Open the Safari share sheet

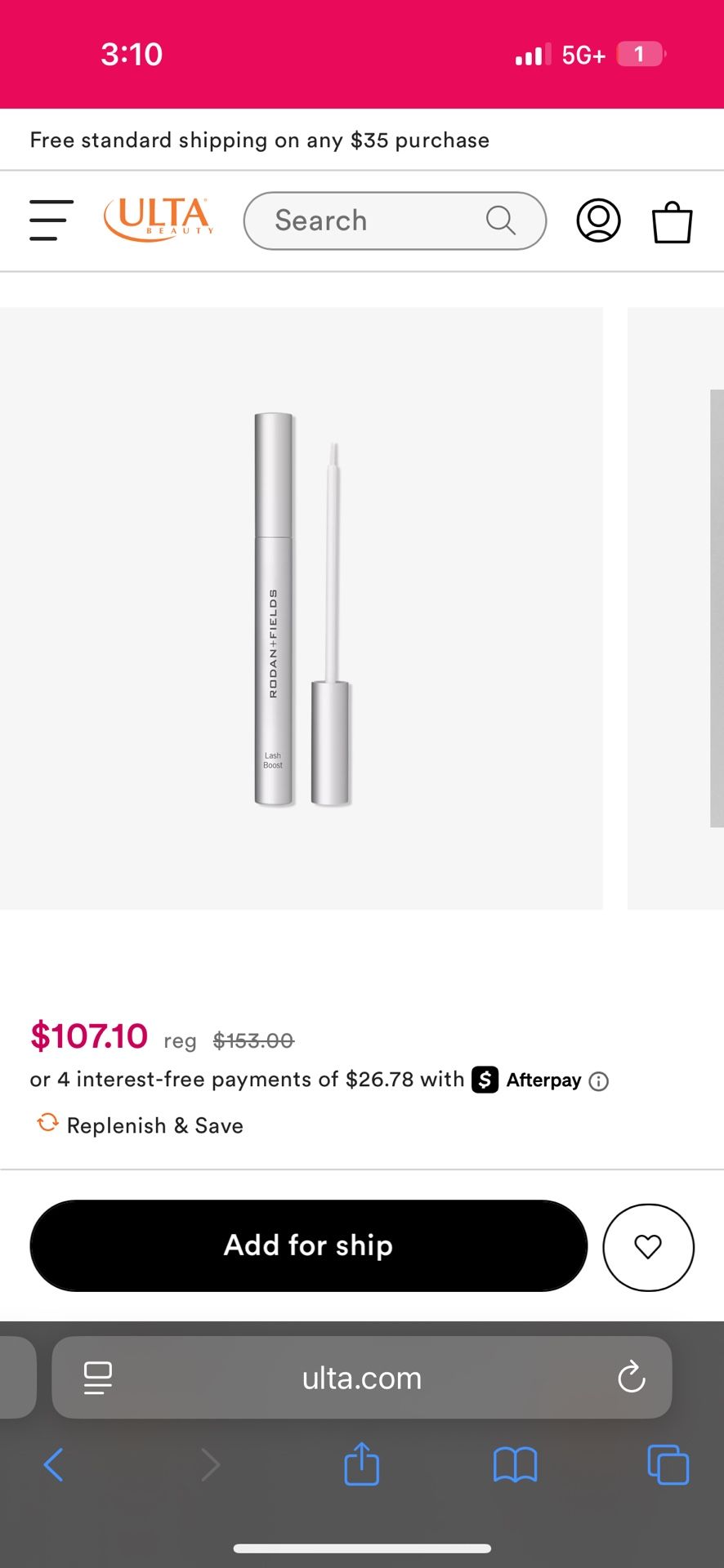click(x=361, y=1463)
